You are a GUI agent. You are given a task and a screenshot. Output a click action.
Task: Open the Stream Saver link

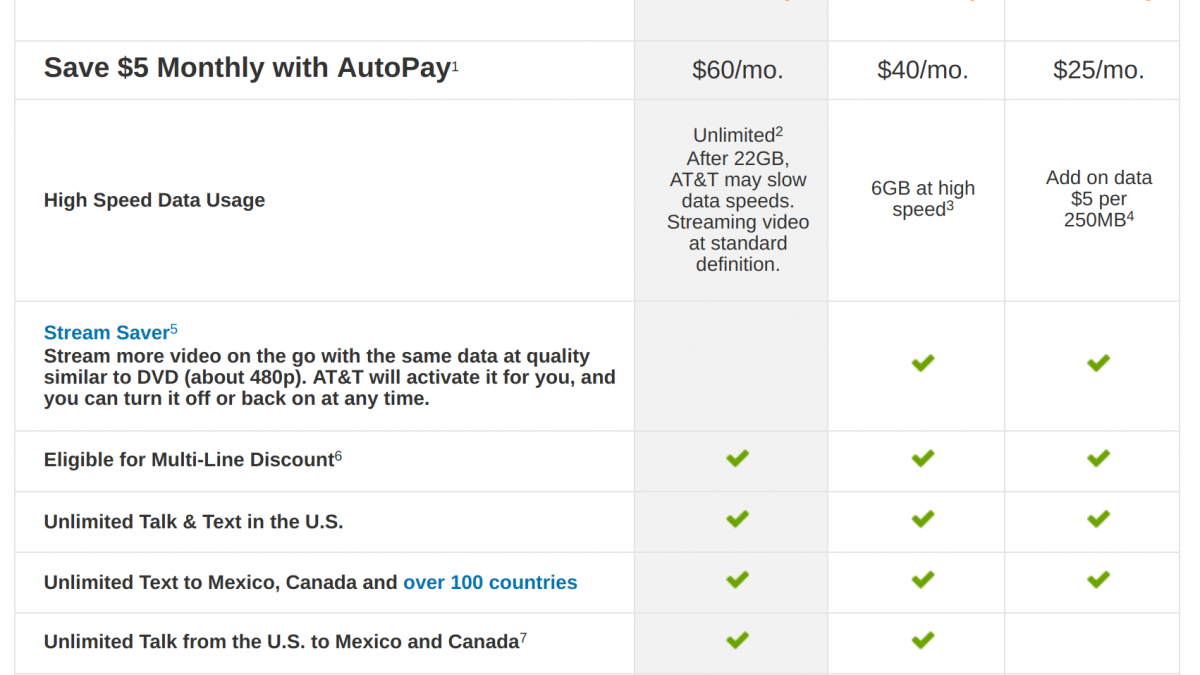[106, 333]
